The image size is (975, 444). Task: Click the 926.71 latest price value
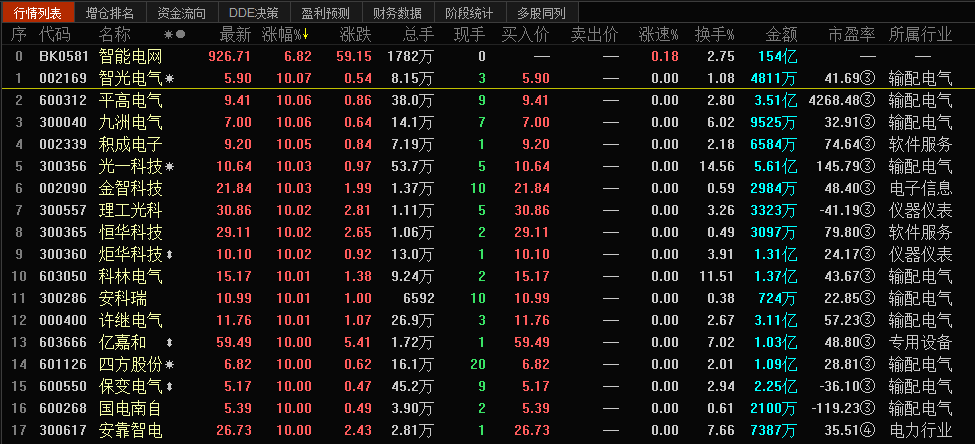(229, 57)
